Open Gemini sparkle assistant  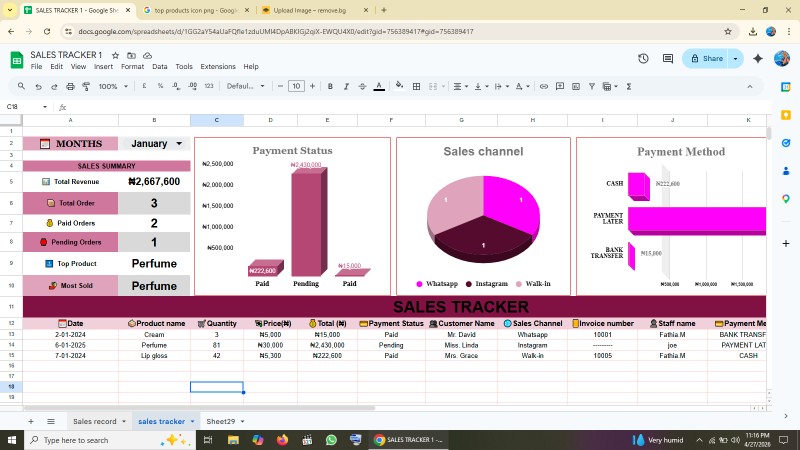pos(758,58)
